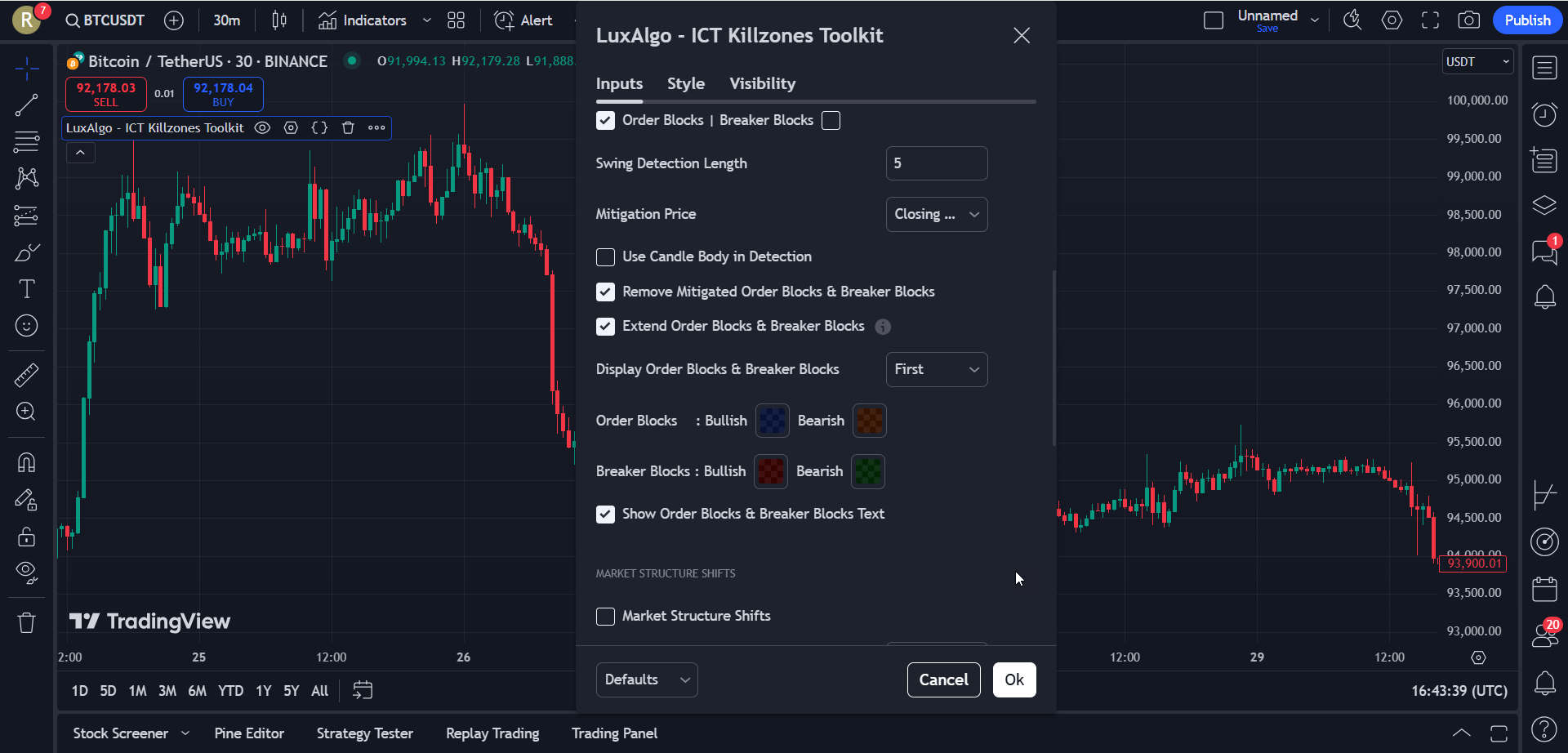The width and height of the screenshot is (1568, 753).
Task: Open the Pine Editor tab
Action: tap(249, 733)
